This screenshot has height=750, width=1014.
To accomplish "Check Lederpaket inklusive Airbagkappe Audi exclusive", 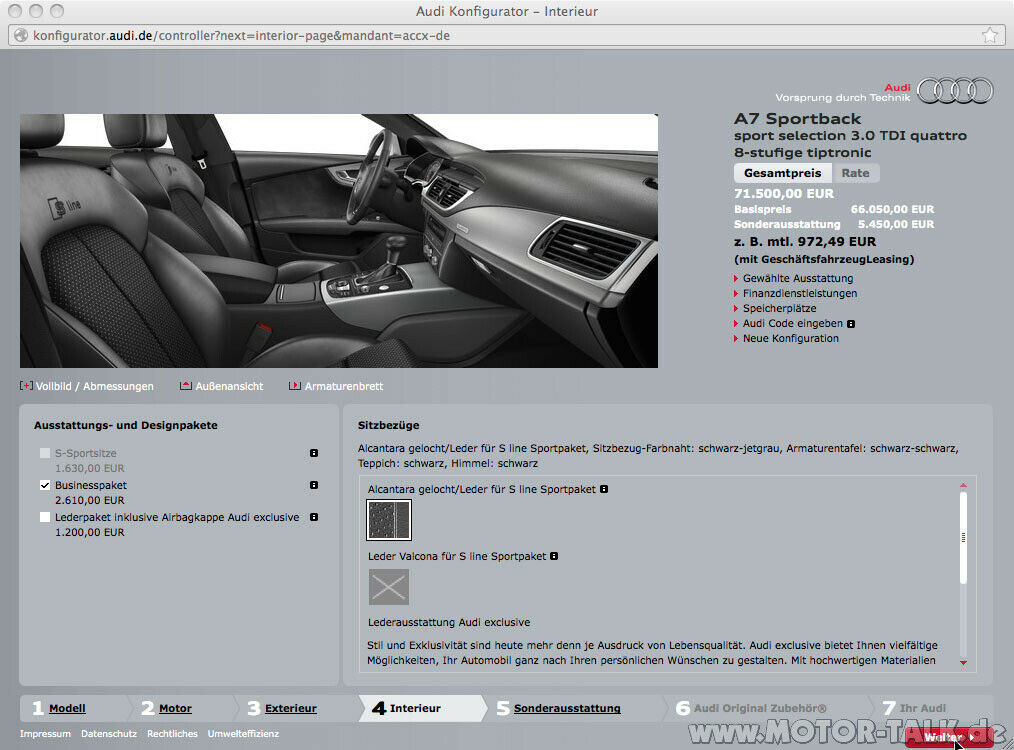I will tap(44, 517).
